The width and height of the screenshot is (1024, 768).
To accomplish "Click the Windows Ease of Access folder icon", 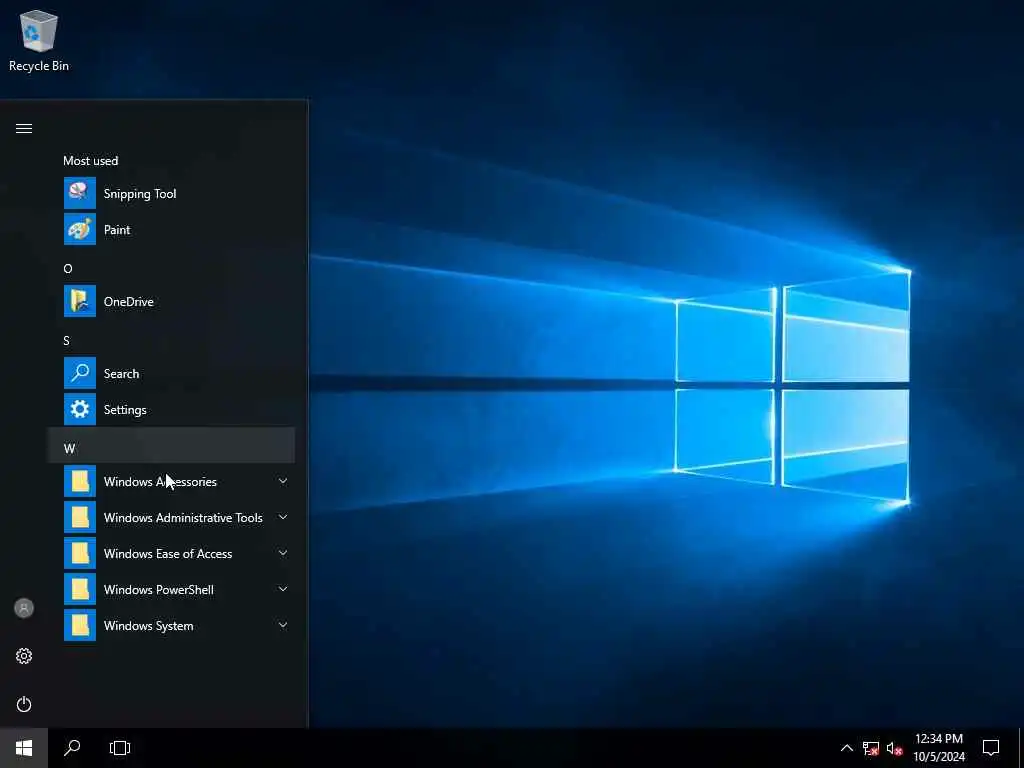I will click(80, 553).
